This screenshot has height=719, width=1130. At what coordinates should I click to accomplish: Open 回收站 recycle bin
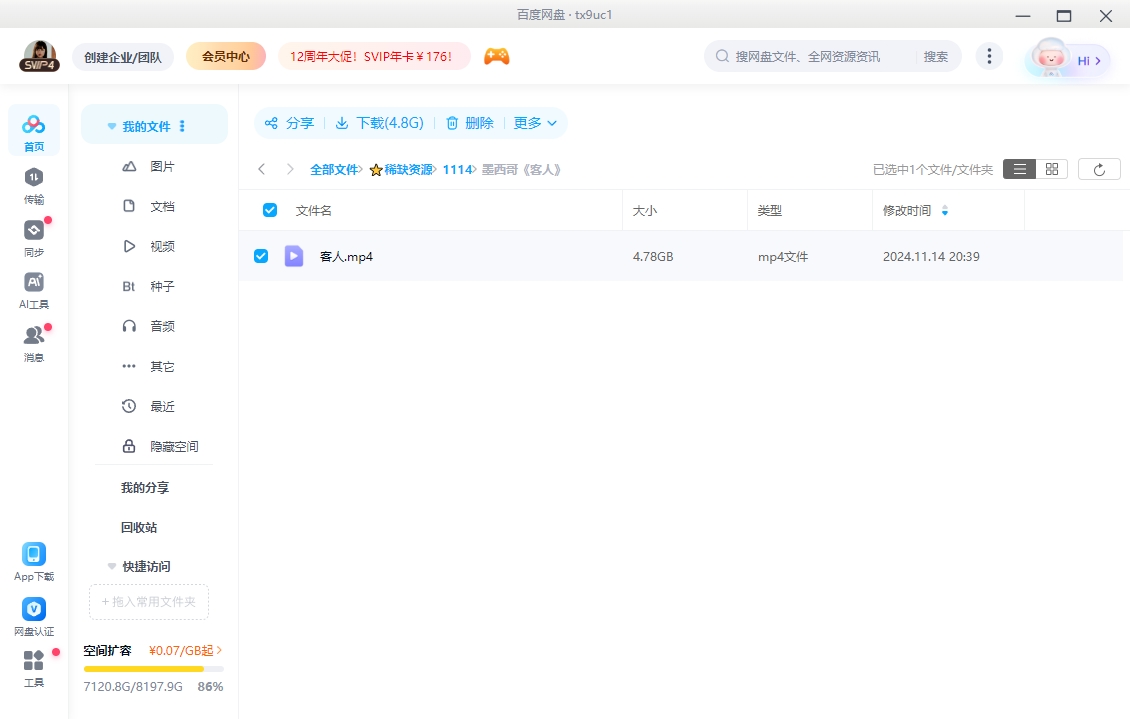(x=139, y=527)
